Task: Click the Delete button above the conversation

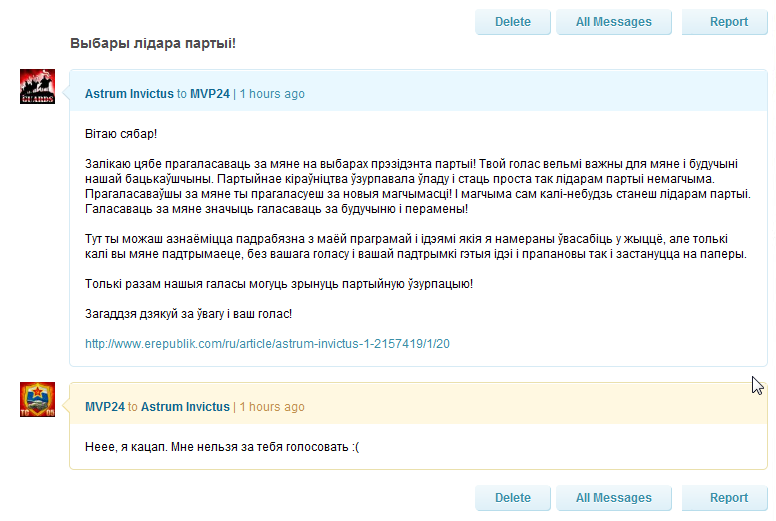Action: pyautogui.click(x=513, y=22)
